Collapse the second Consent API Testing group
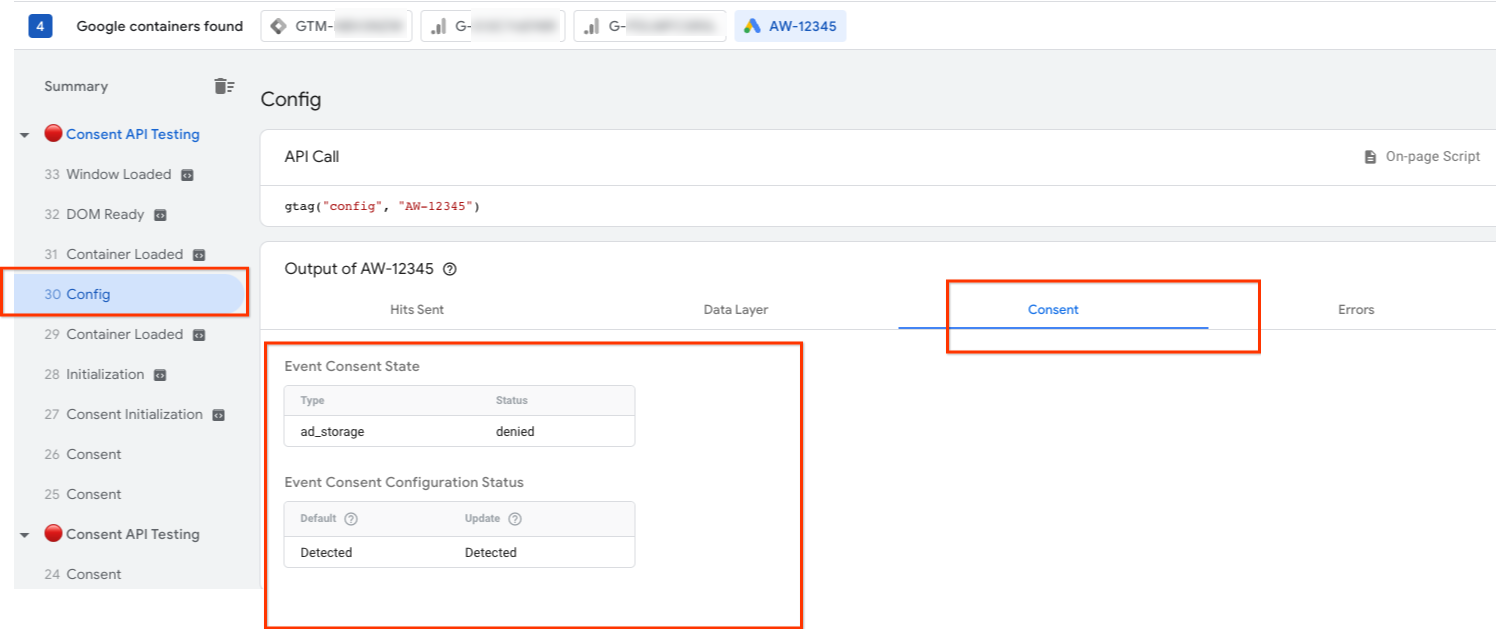The width and height of the screenshot is (1496, 629). coord(24,535)
